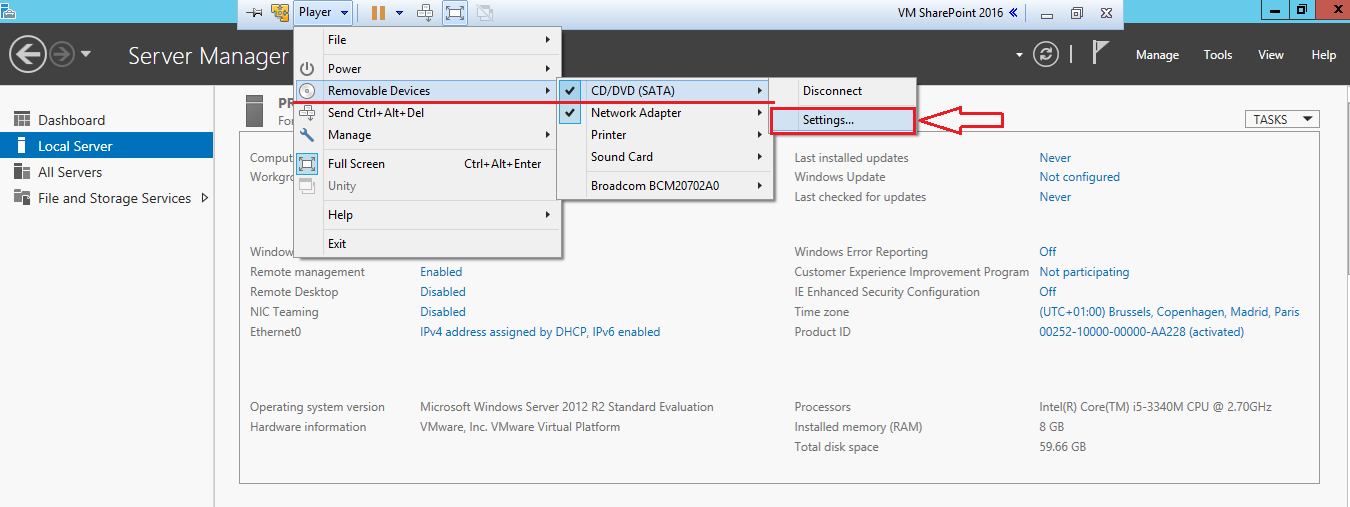Open the notifications flag icon
The width and height of the screenshot is (1350, 507).
[1100, 52]
